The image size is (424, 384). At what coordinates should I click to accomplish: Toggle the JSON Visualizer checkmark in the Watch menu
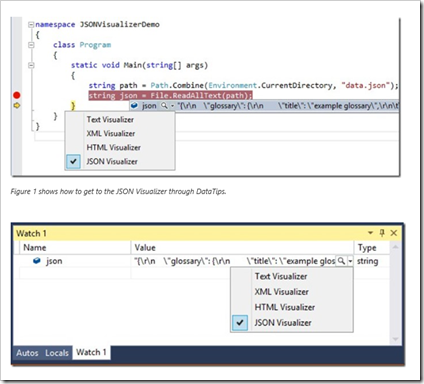(x=240, y=323)
